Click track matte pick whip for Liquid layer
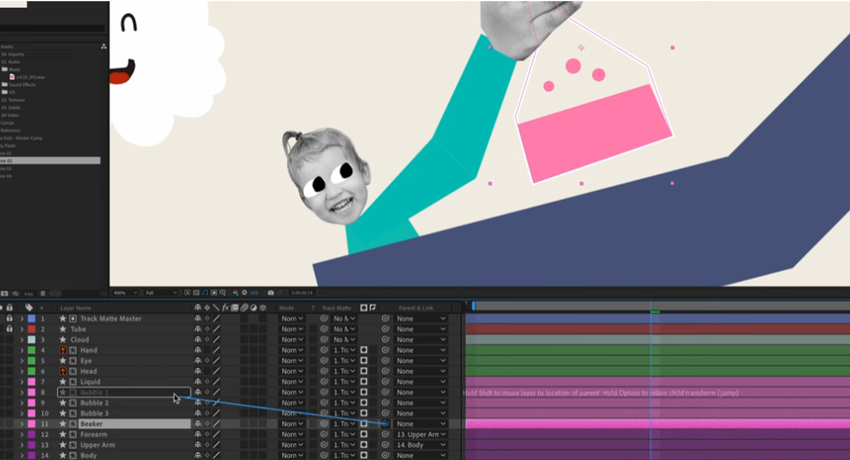Viewport: 850px width, 460px height. click(324, 381)
